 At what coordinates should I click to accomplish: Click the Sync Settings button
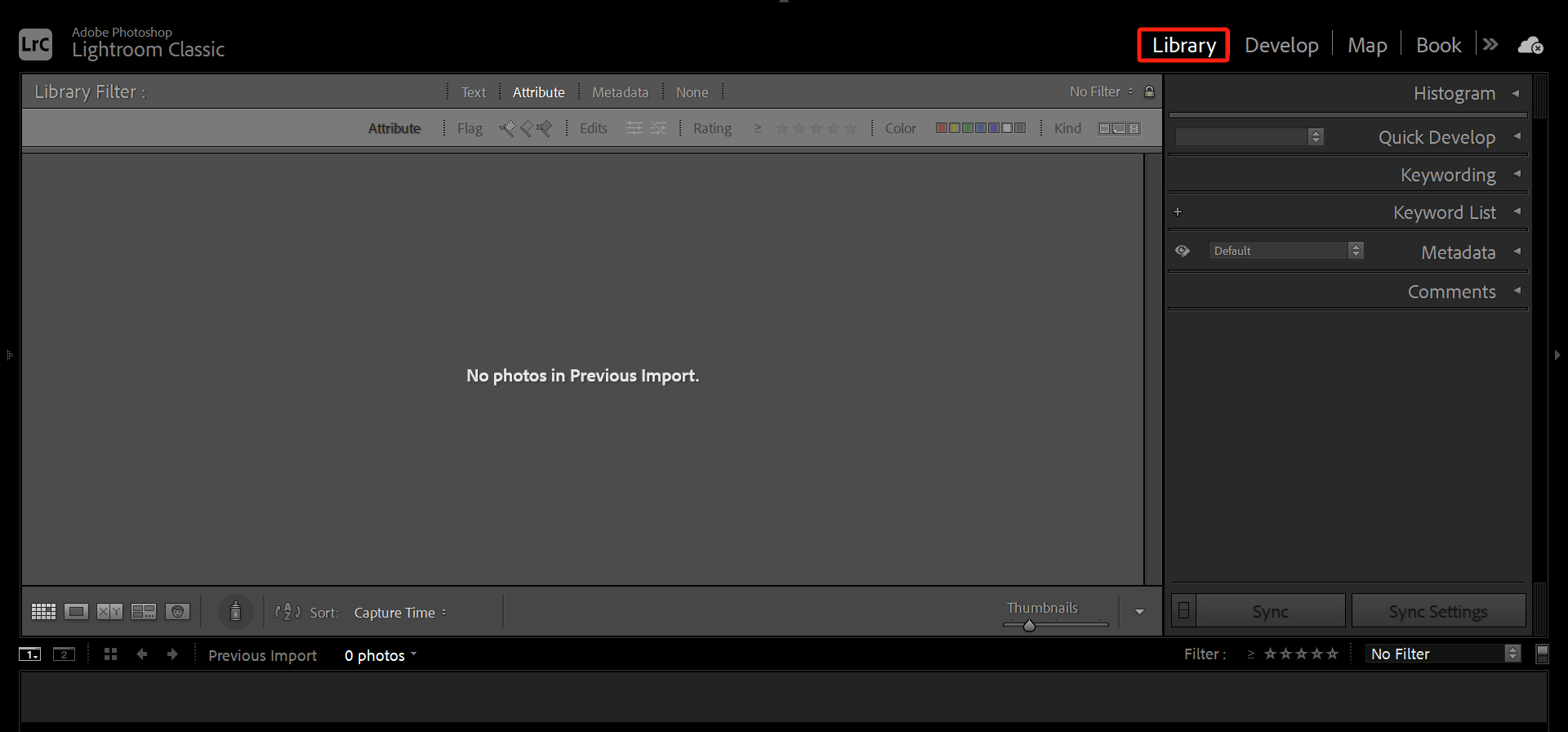pos(1438,611)
